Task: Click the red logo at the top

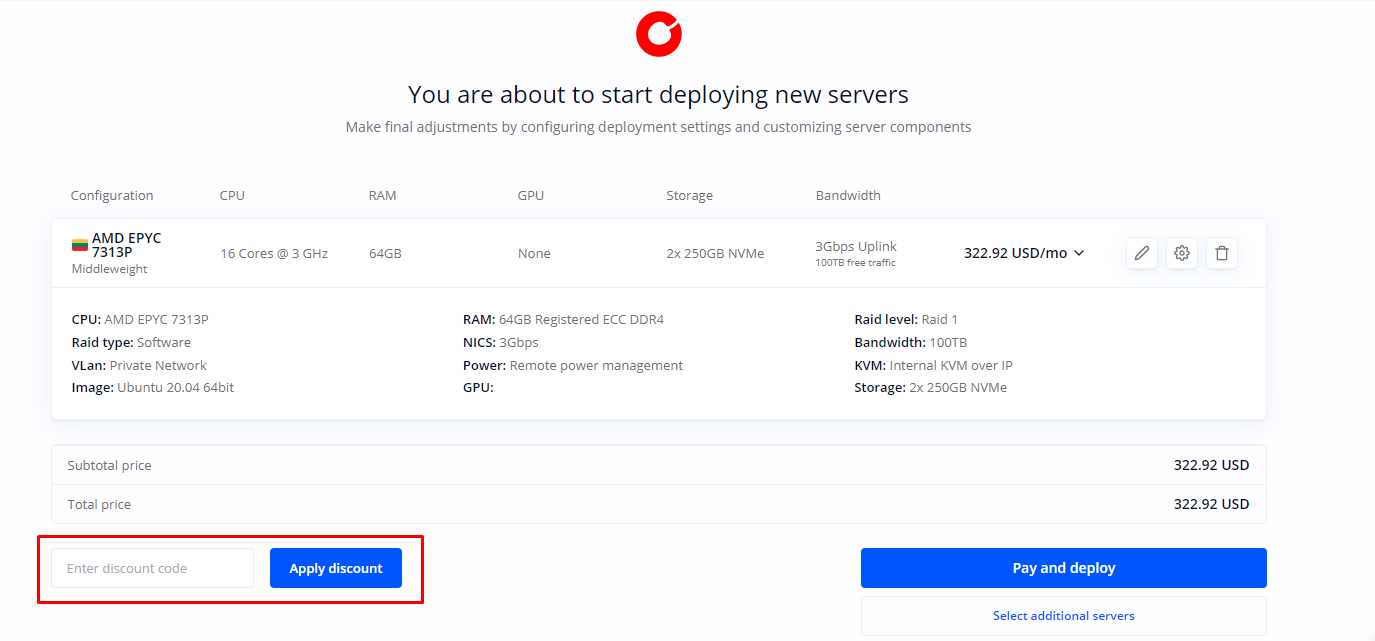Action: pyautogui.click(x=658, y=33)
